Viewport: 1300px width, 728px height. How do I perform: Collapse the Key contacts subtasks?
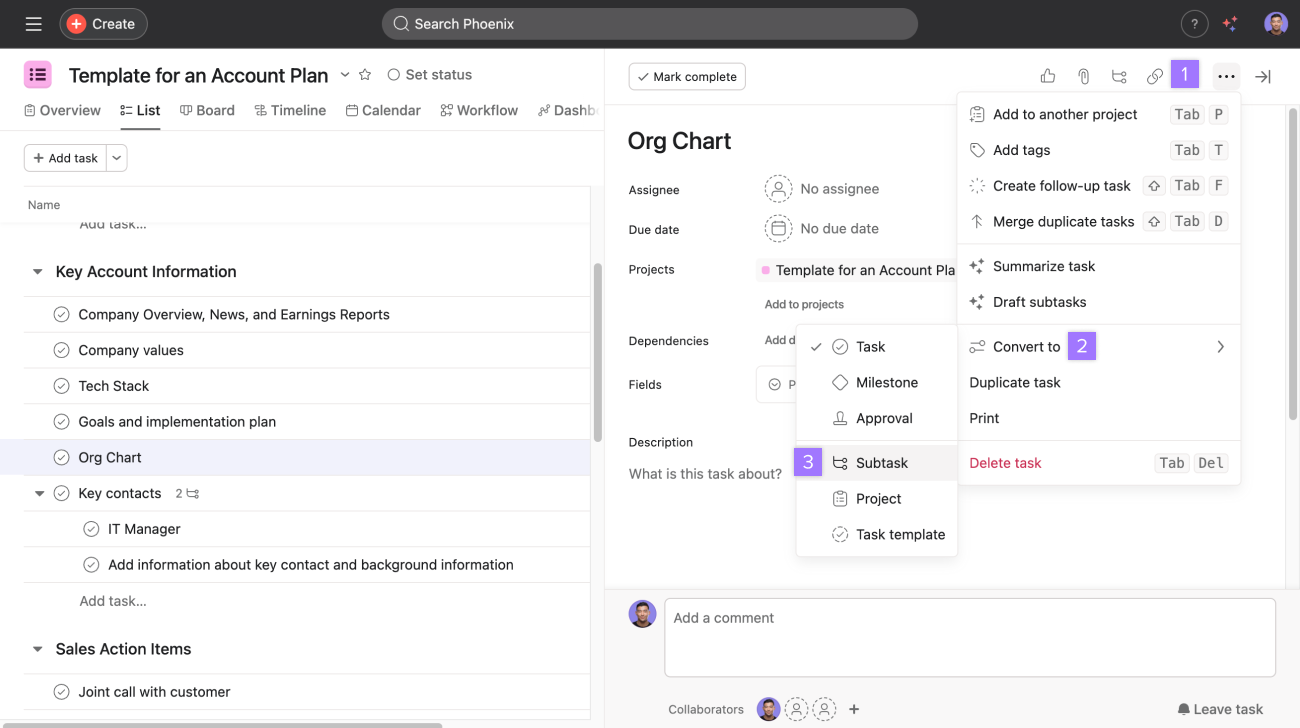point(40,493)
